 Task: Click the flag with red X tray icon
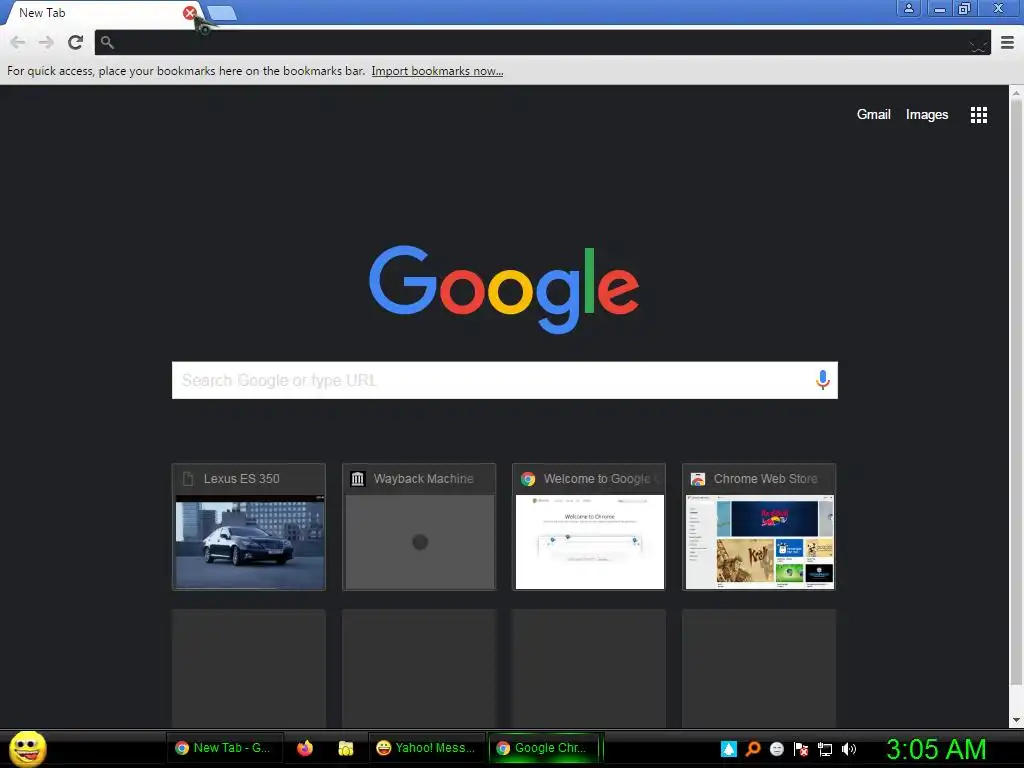801,749
